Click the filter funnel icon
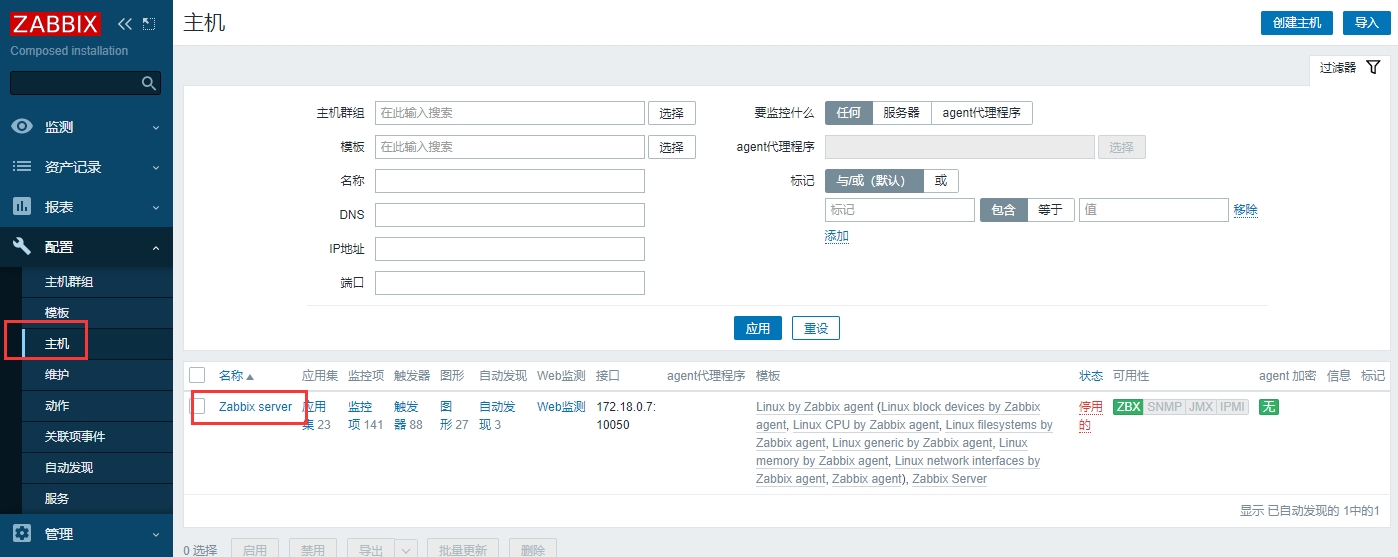Image resolution: width=1398 pixels, height=557 pixels. (x=1373, y=67)
